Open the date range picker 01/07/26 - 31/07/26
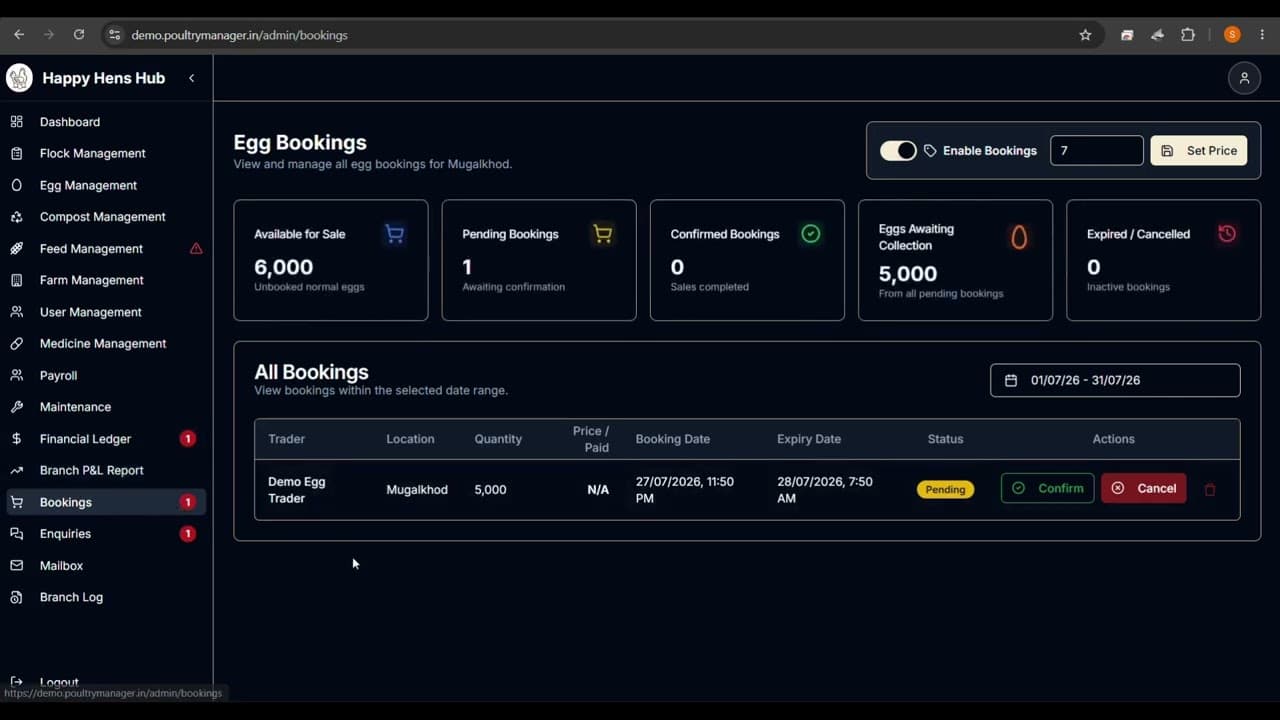 1115,380
